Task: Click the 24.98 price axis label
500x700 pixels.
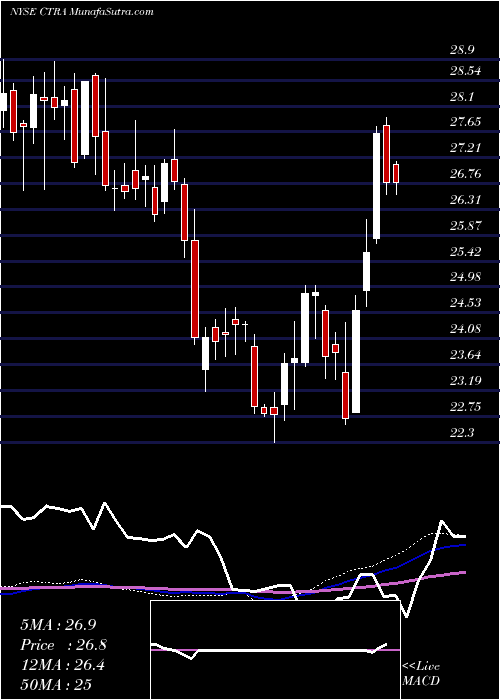Action: tap(466, 277)
